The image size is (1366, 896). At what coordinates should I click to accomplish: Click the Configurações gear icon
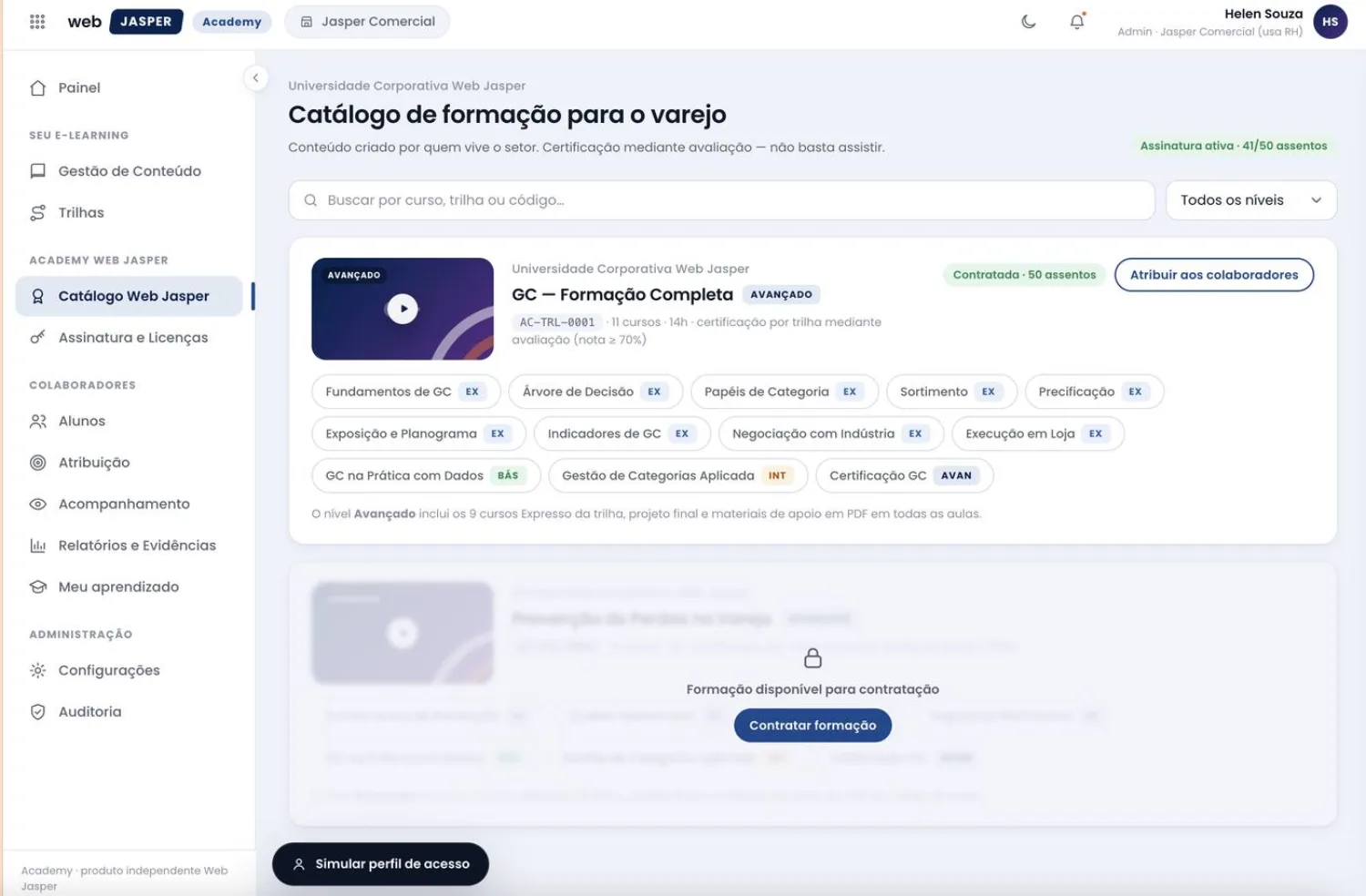(37, 671)
